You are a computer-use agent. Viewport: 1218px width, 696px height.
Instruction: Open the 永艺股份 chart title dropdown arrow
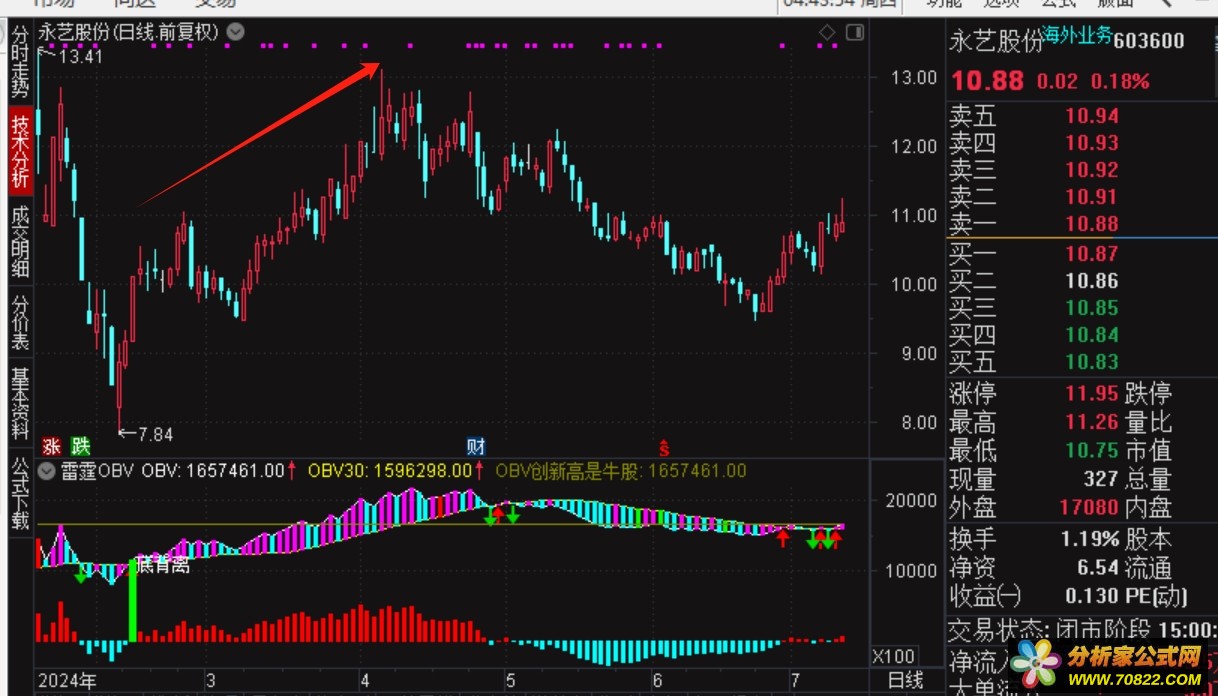coord(235,32)
